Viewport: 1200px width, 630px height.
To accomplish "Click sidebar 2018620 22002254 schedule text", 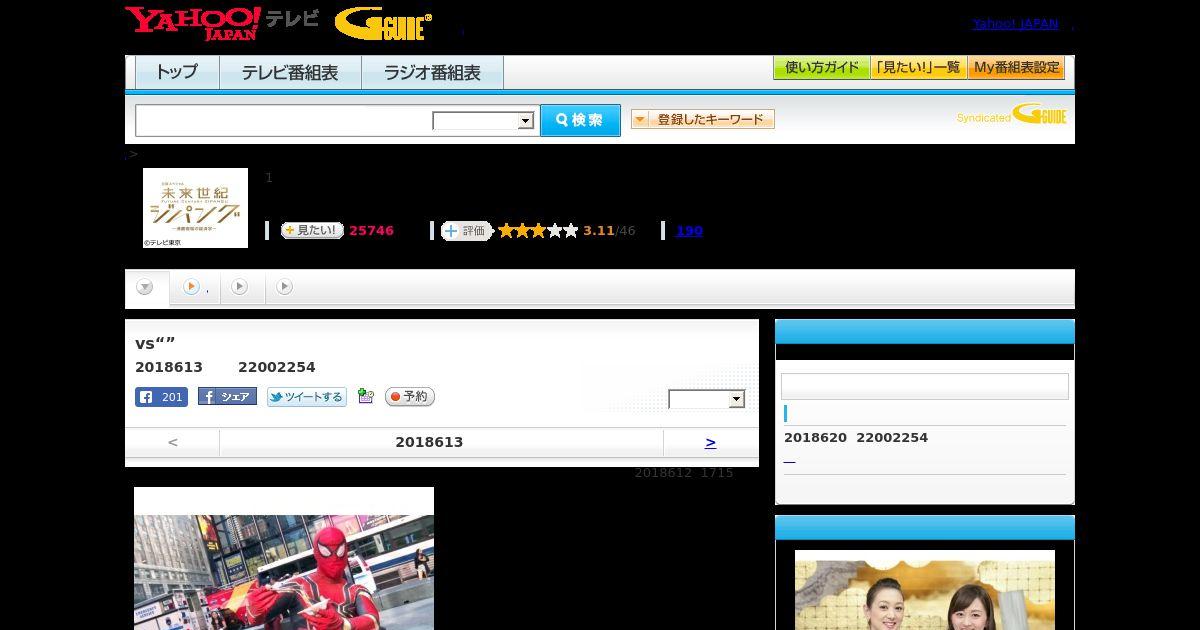I will click(856, 438).
